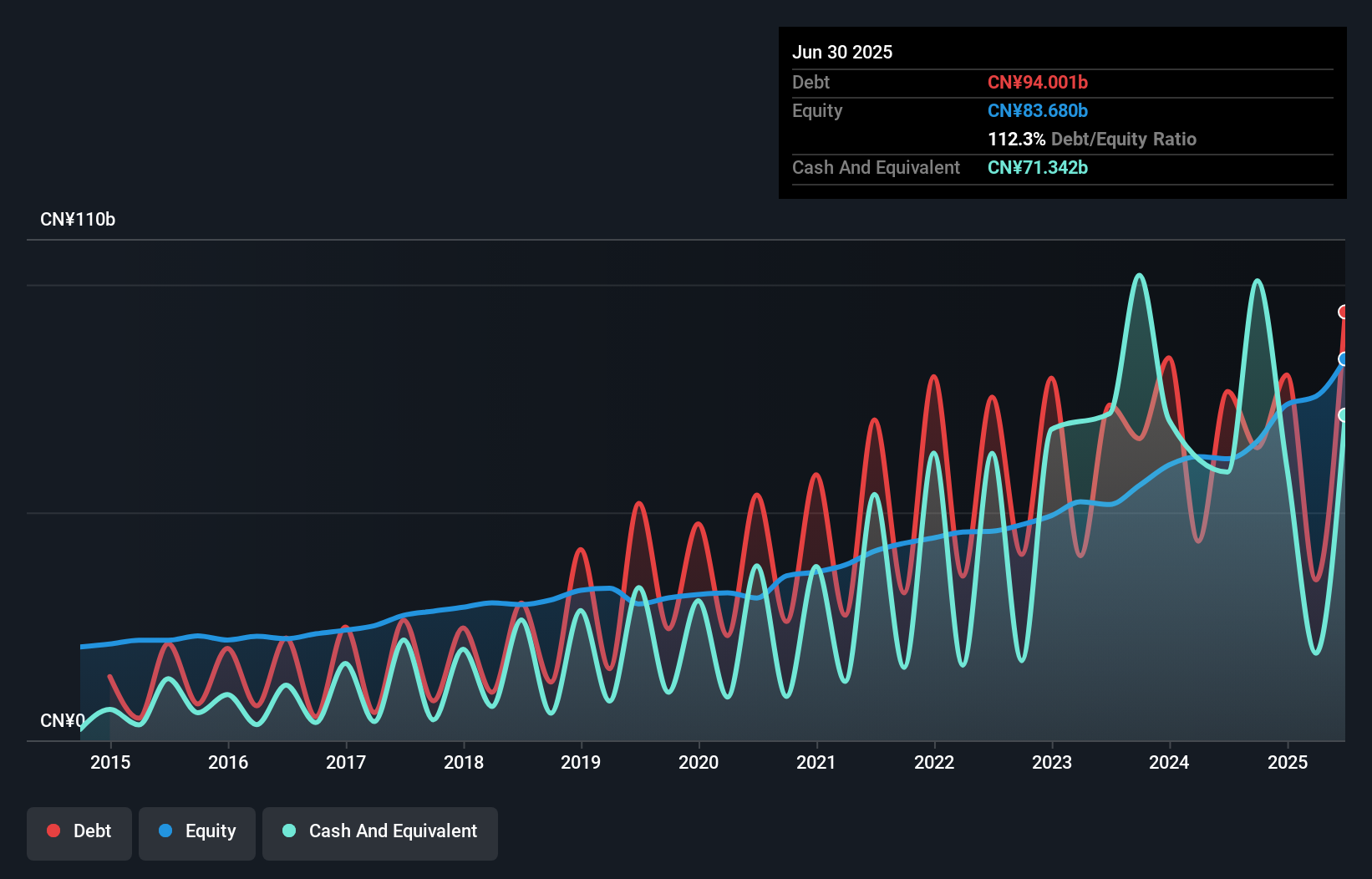Click the peak of the 2023 Cash spike
Viewport: 1372px width, 879px height.
[x=1139, y=276]
